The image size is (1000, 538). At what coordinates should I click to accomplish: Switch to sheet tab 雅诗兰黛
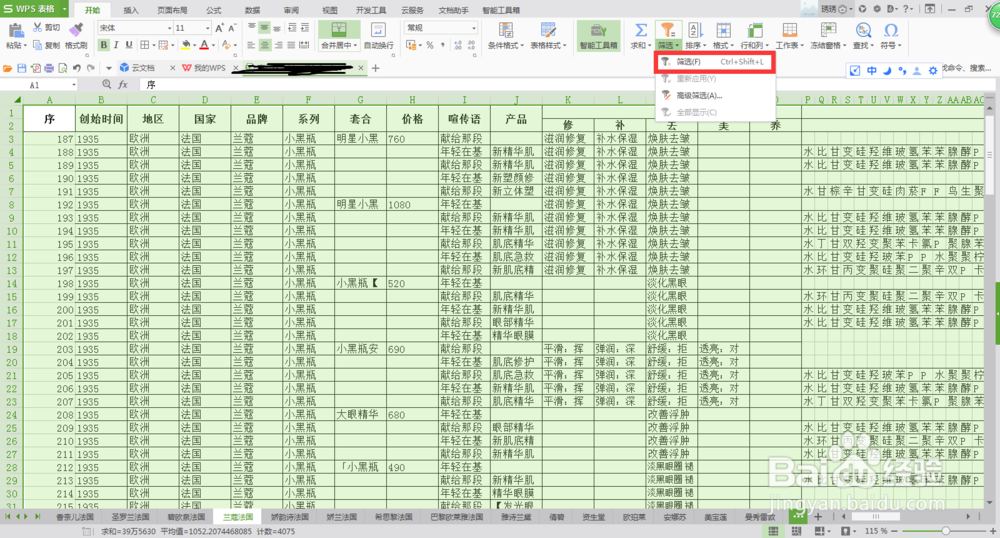[516, 517]
